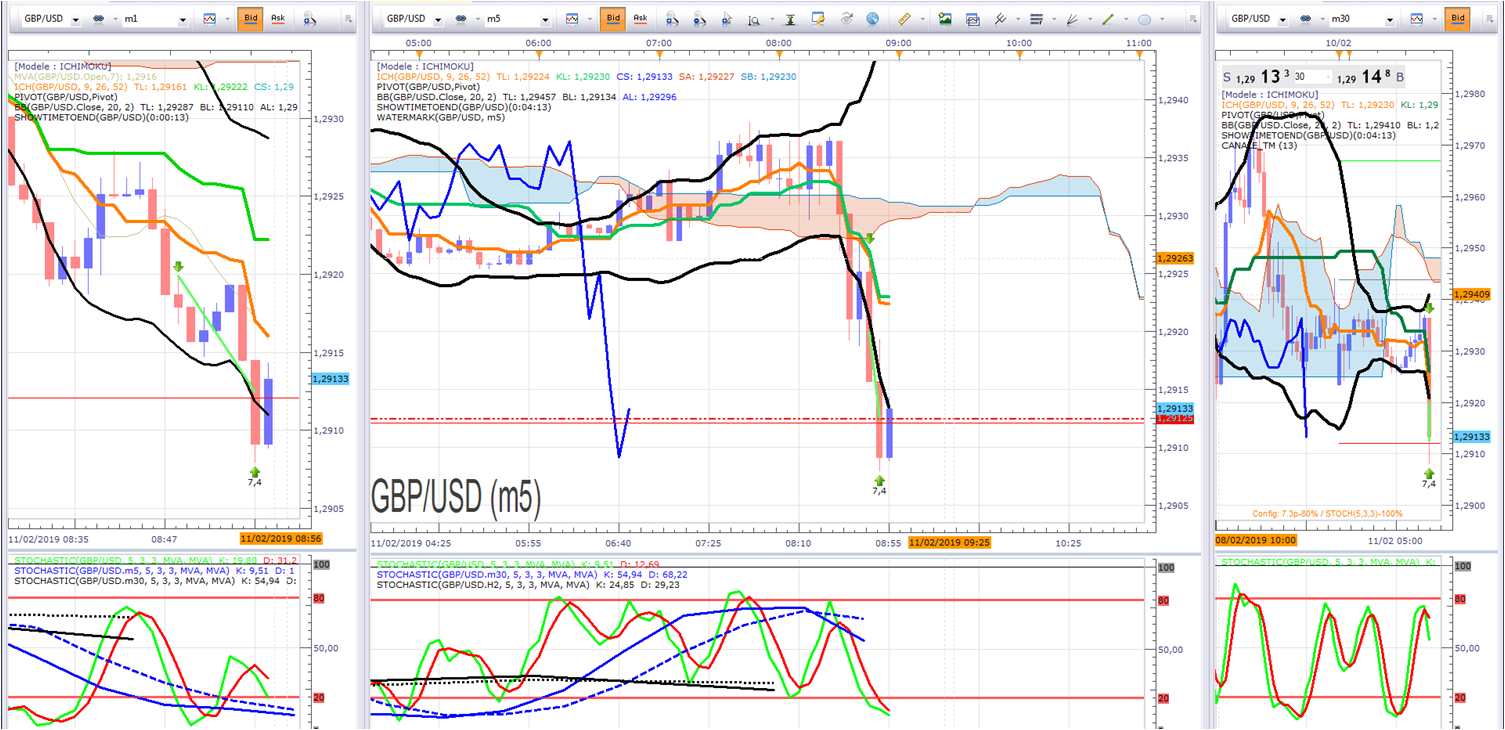The height and width of the screenshot is (730, 1505).
Task: Click the 07:00 time marker on m5 top axis
Action: tap(659, 43)
